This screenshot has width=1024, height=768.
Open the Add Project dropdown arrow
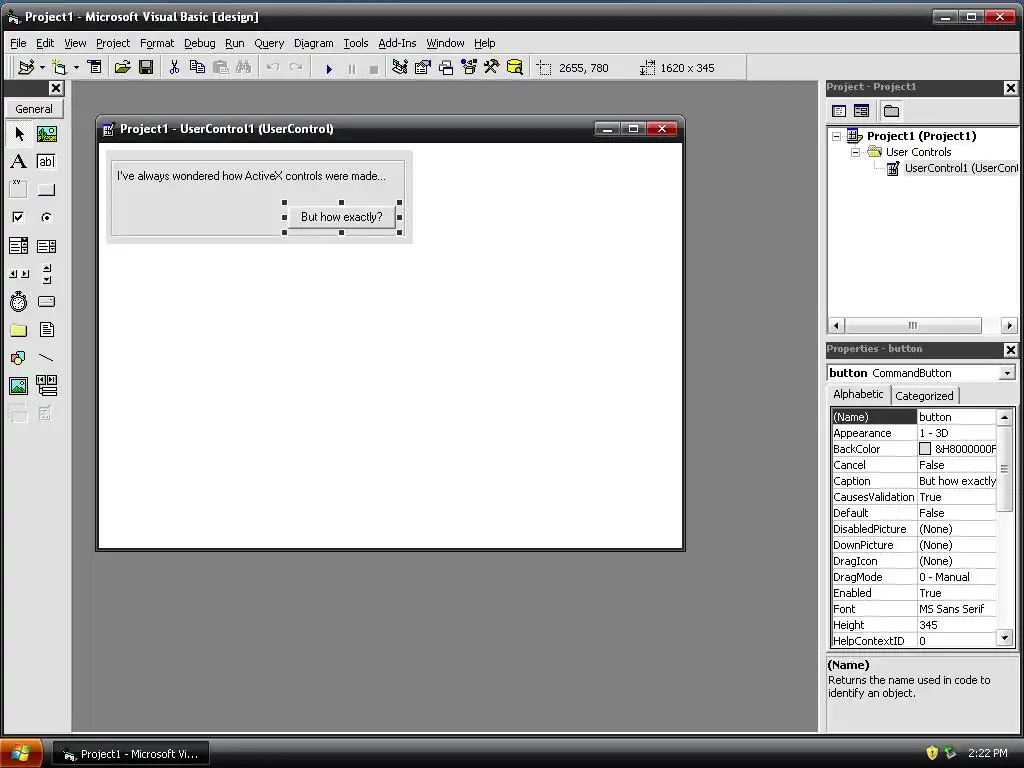tap(42, 67)
